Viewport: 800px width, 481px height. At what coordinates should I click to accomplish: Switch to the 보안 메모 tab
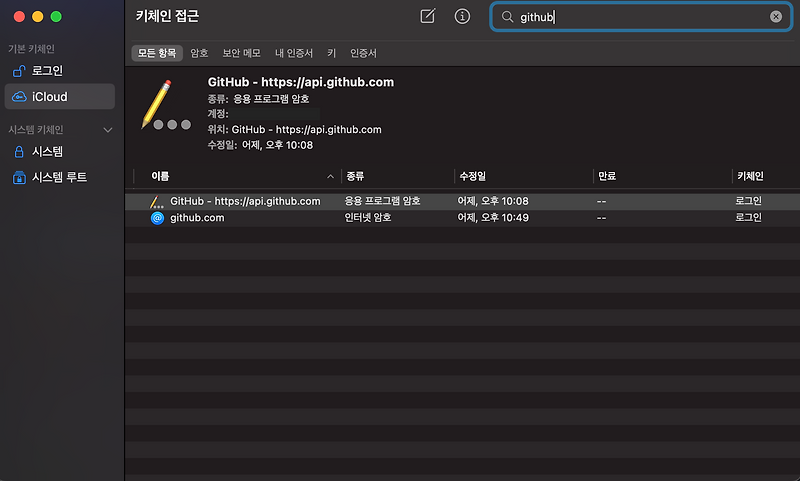coord(241,53)
